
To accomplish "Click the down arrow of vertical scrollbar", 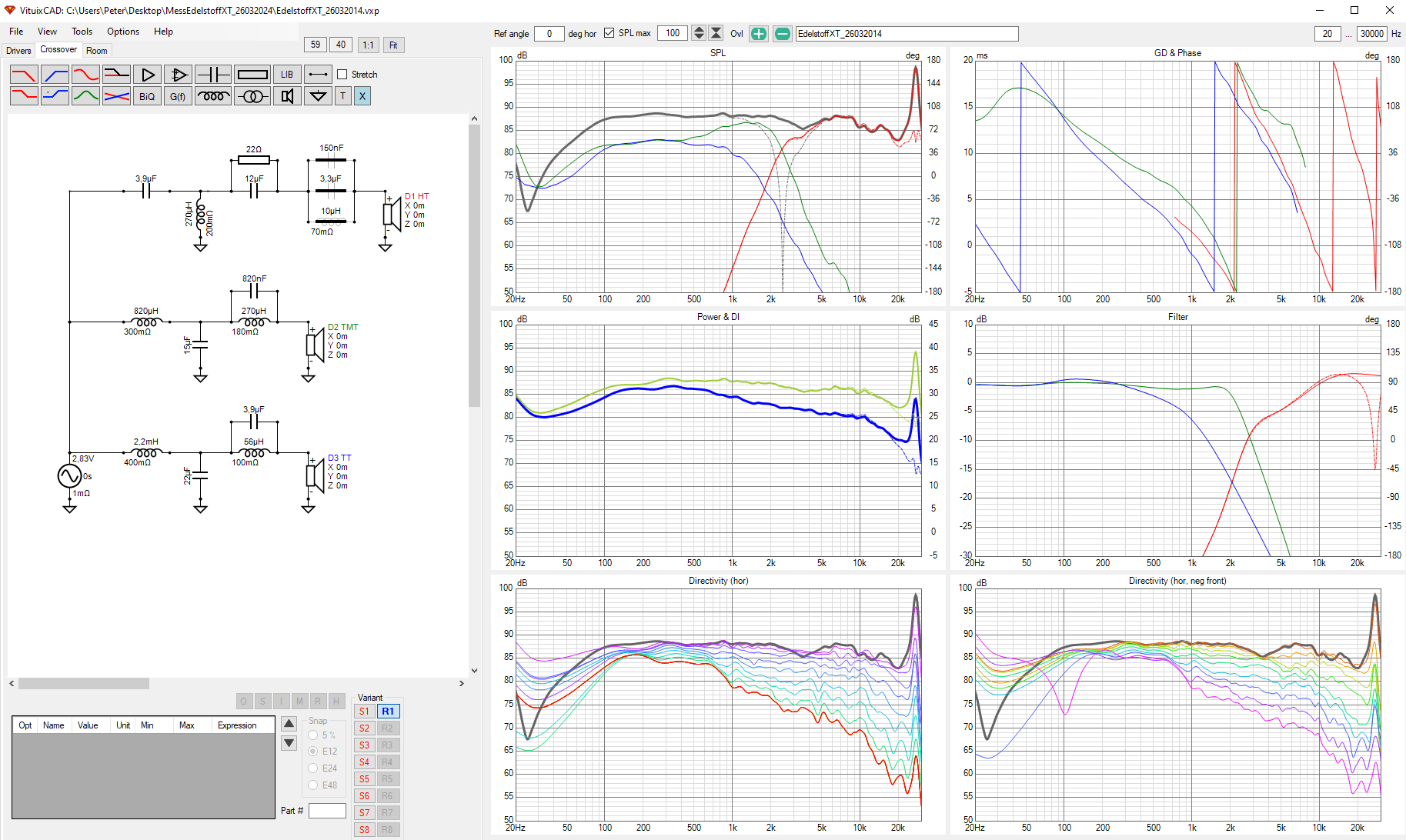I will click(474, 670).
